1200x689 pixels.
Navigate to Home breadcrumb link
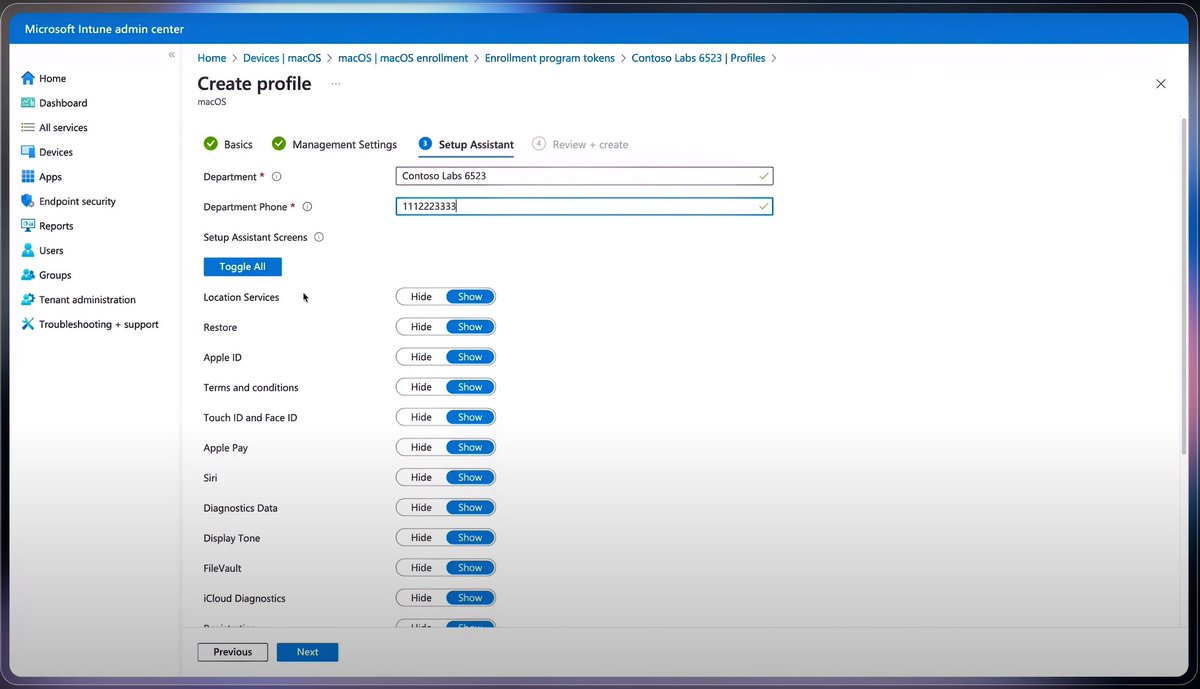[x=212, y=58]
